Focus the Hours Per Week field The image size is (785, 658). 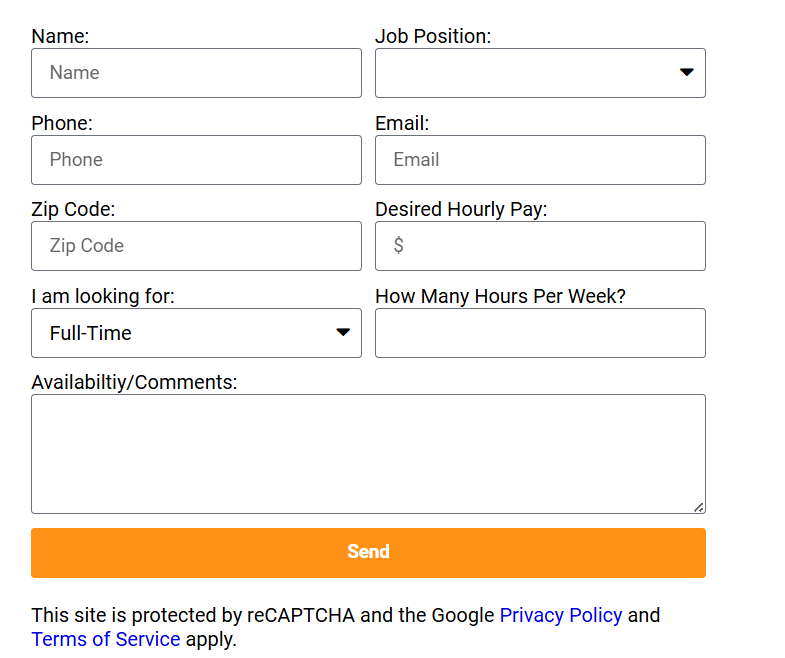tap(540, 333)
